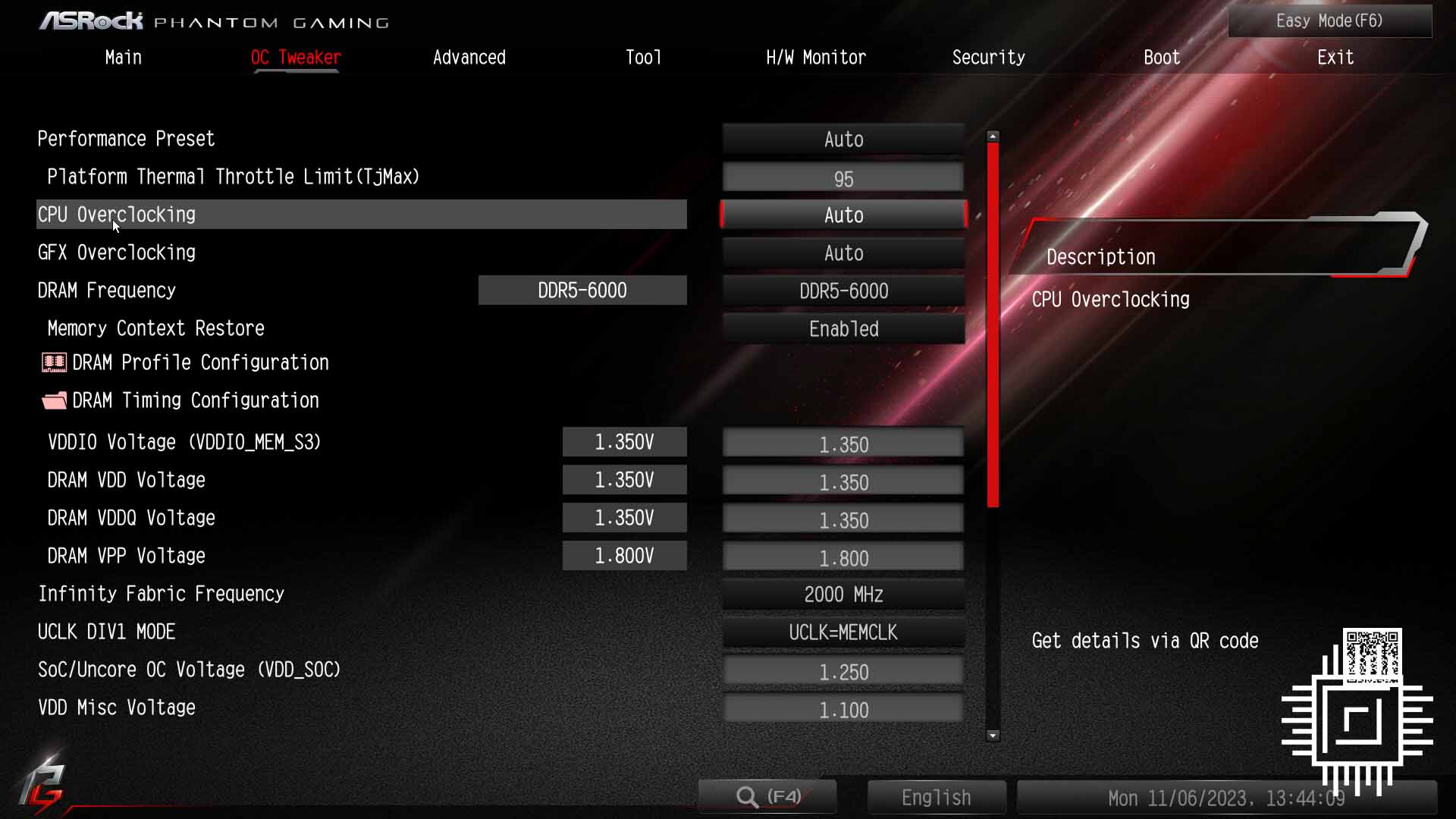Select the Advanced tab

click(469, 57)
